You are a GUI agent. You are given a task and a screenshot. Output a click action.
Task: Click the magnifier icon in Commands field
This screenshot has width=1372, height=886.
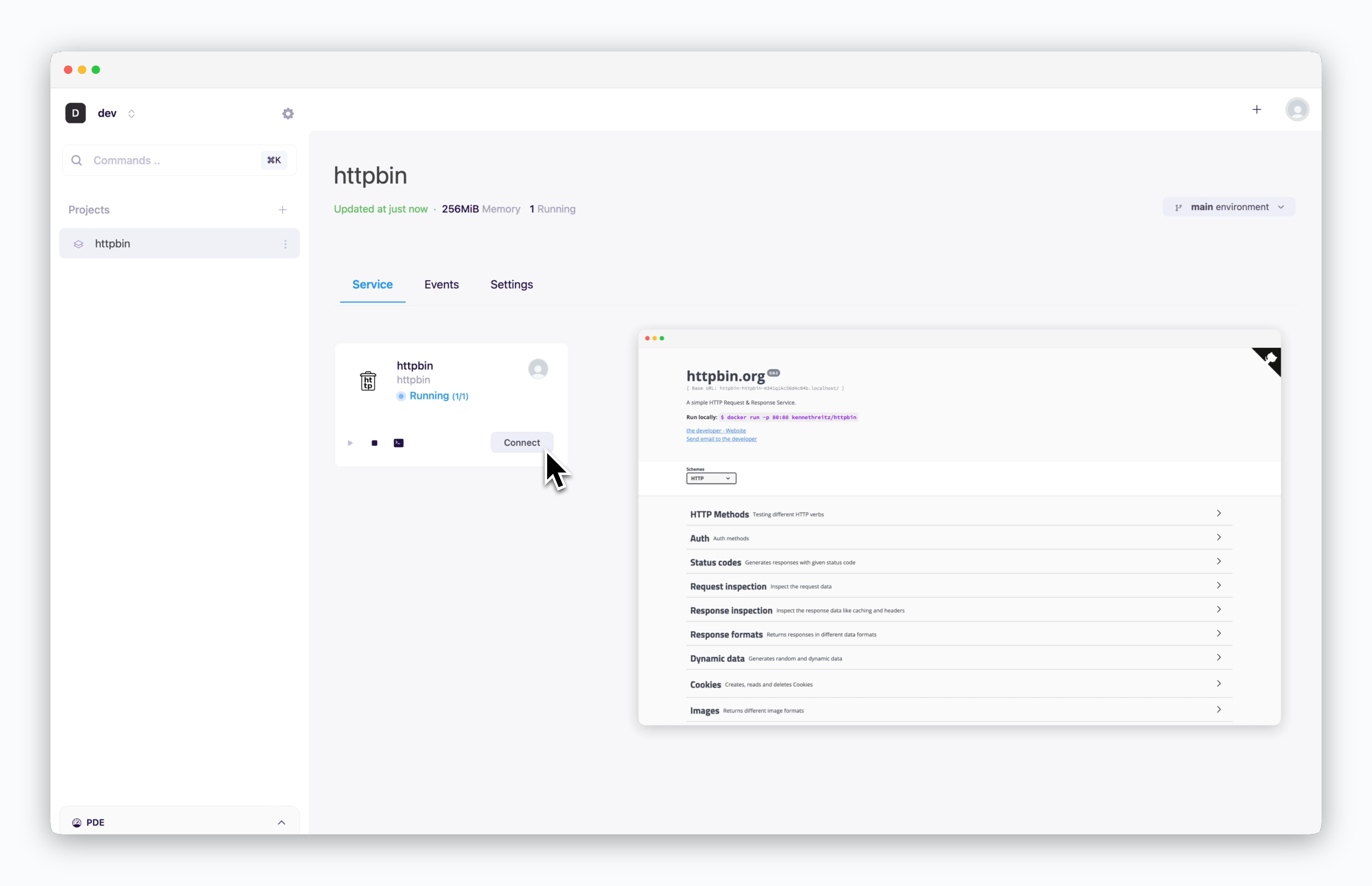77,160
